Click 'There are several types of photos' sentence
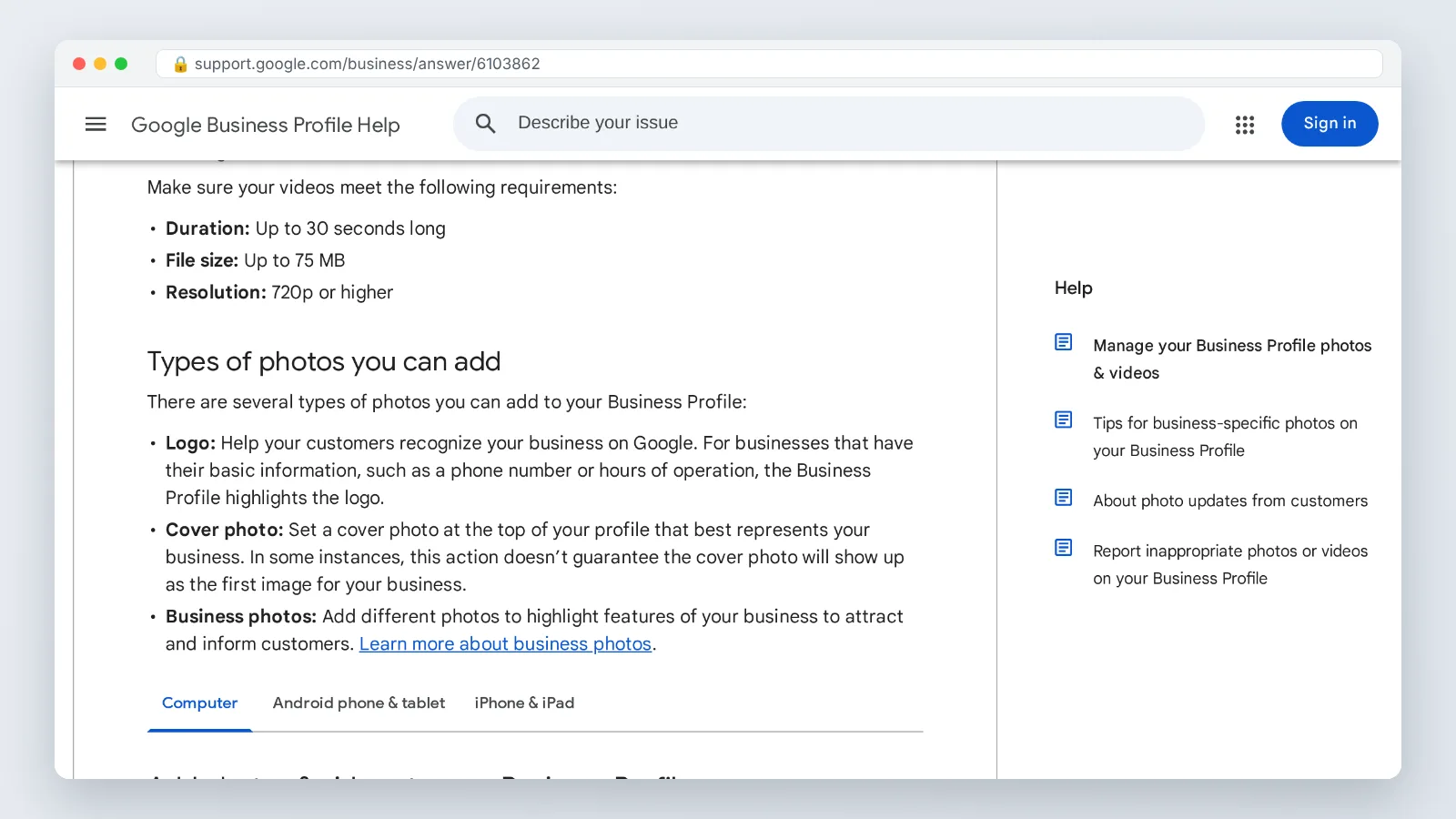 coord(447,402)
